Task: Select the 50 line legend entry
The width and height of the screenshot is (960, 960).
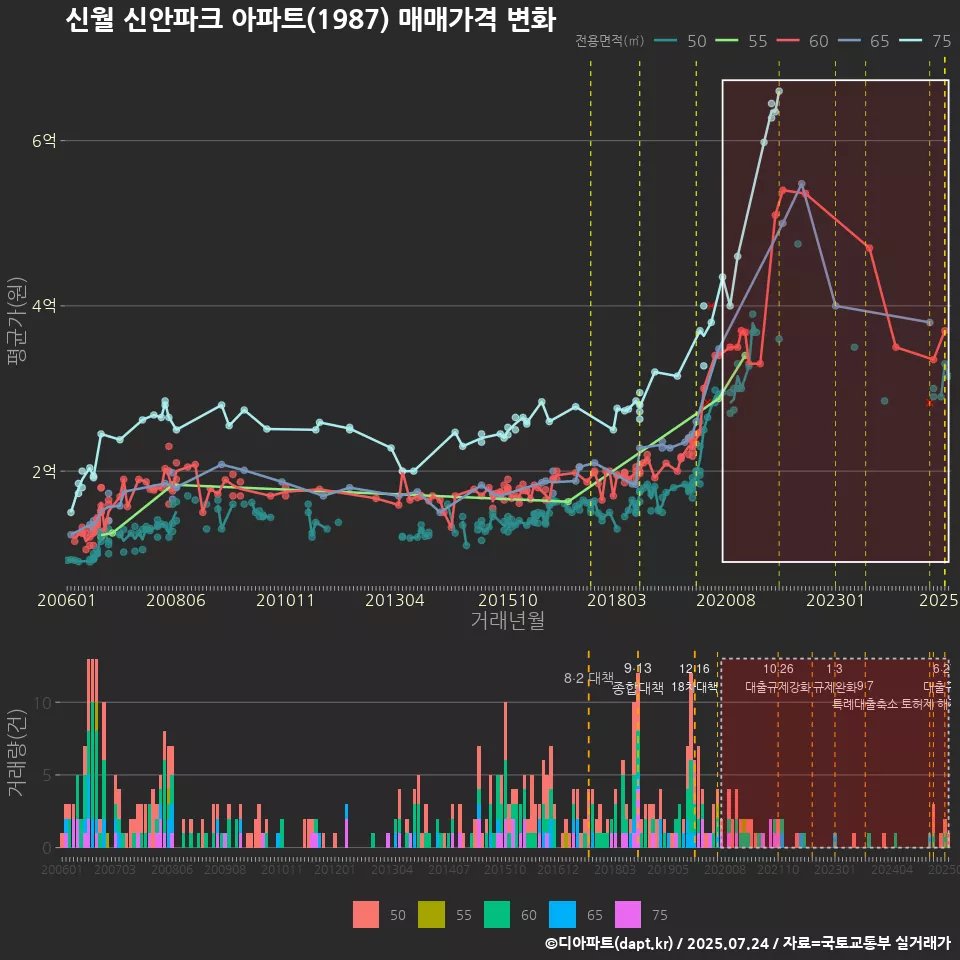Action: coord(680,41)
